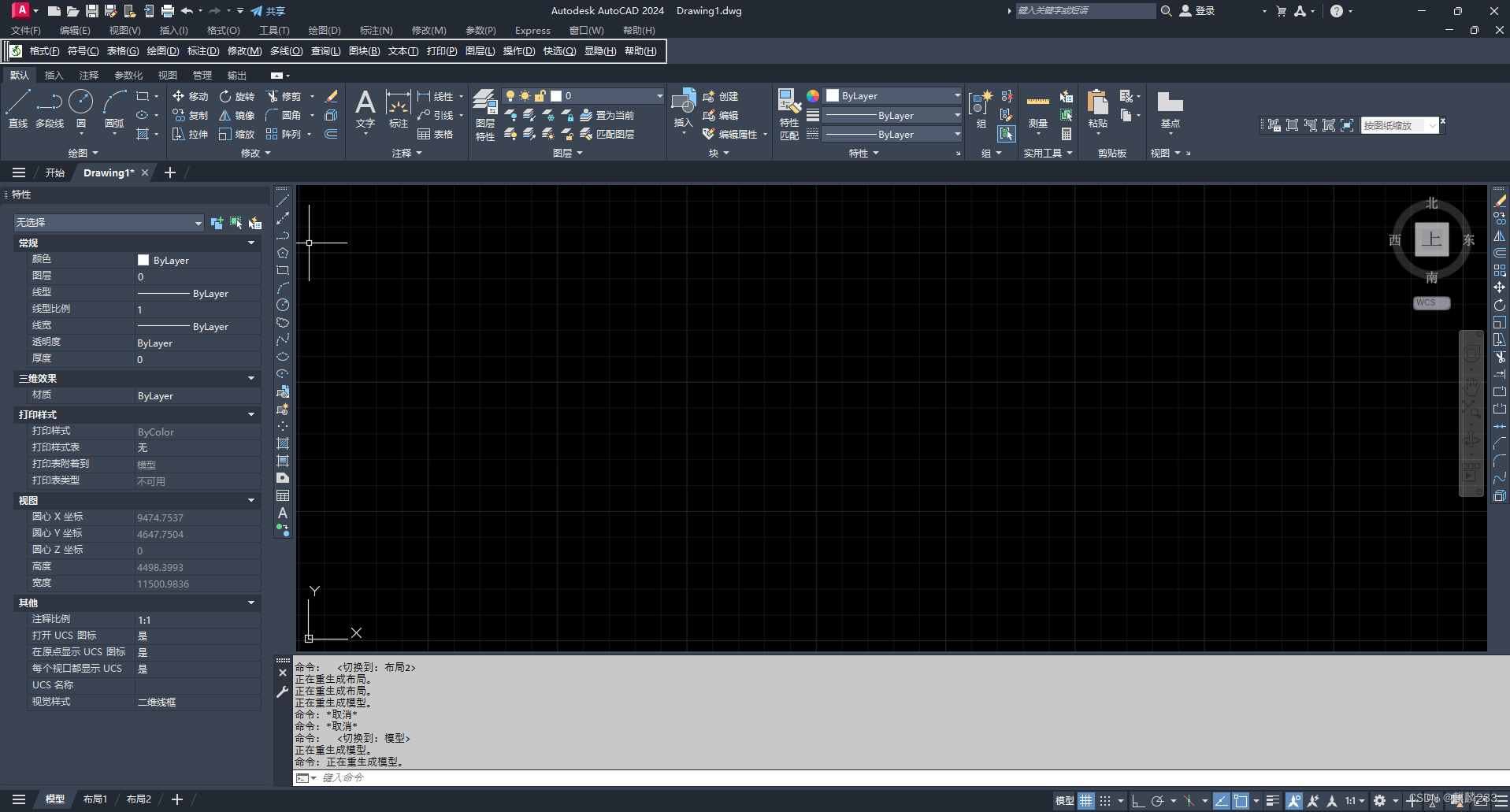Click the Trim (修剪) tool

(x=284, y=96)
